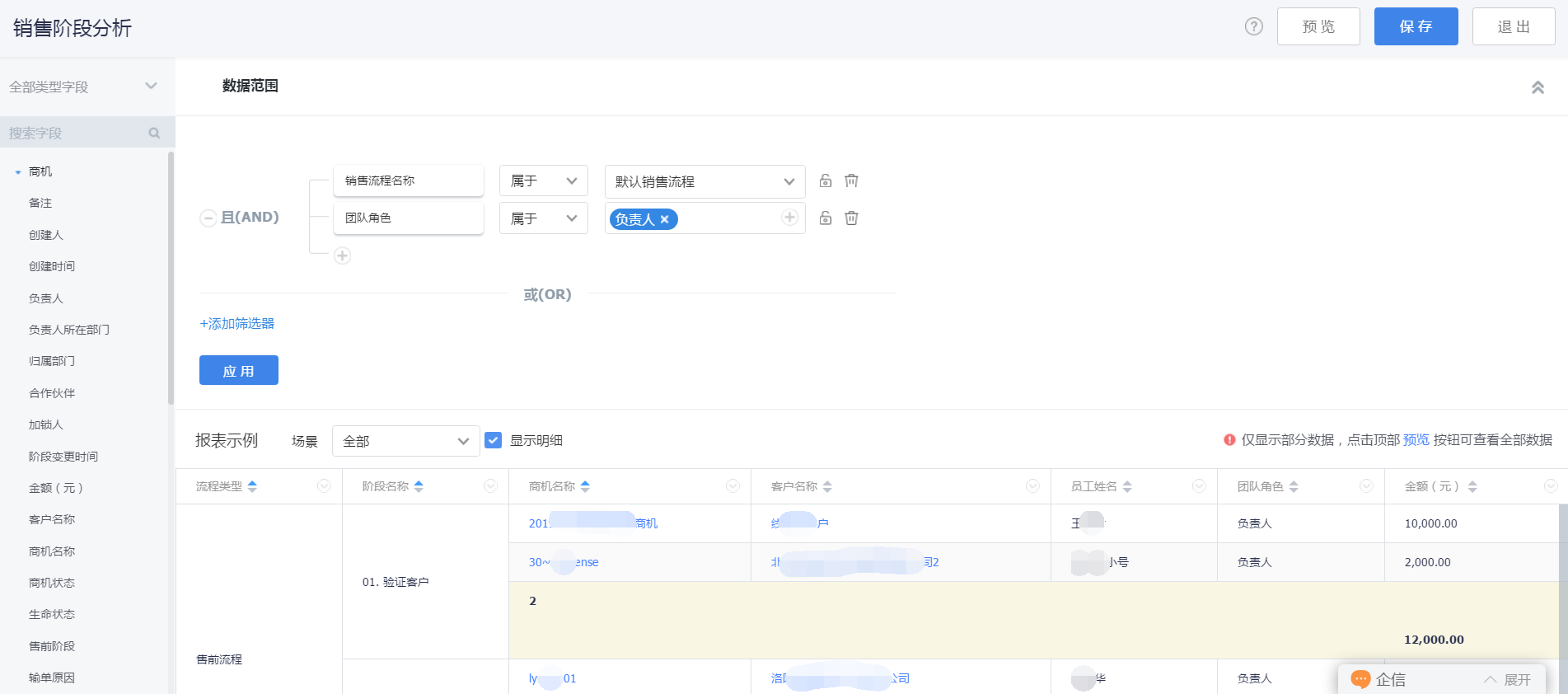Open 阶段名称 column options menu

[490, 485]
